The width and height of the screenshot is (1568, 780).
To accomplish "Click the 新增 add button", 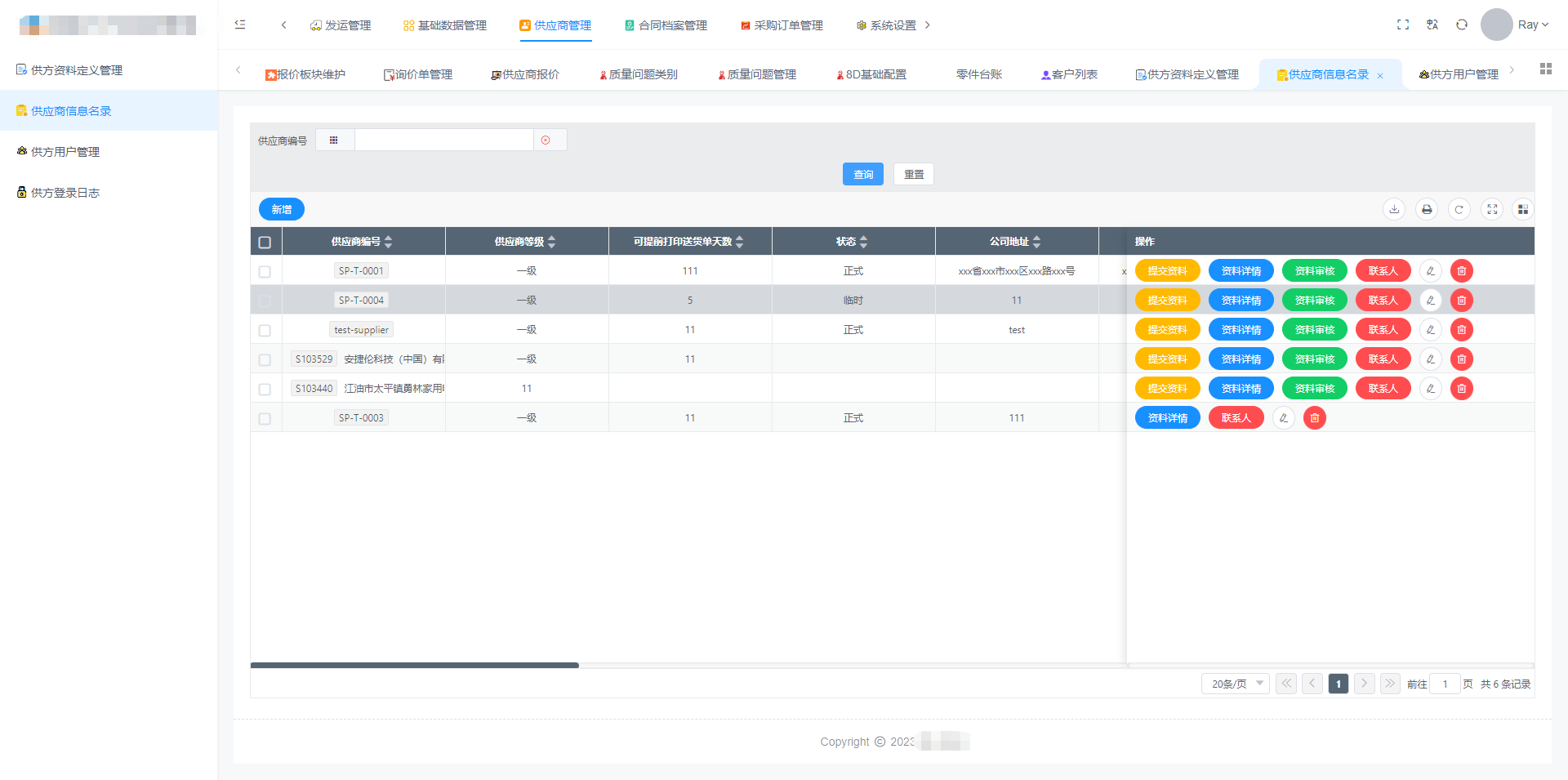I will click(x=282, y=209).
